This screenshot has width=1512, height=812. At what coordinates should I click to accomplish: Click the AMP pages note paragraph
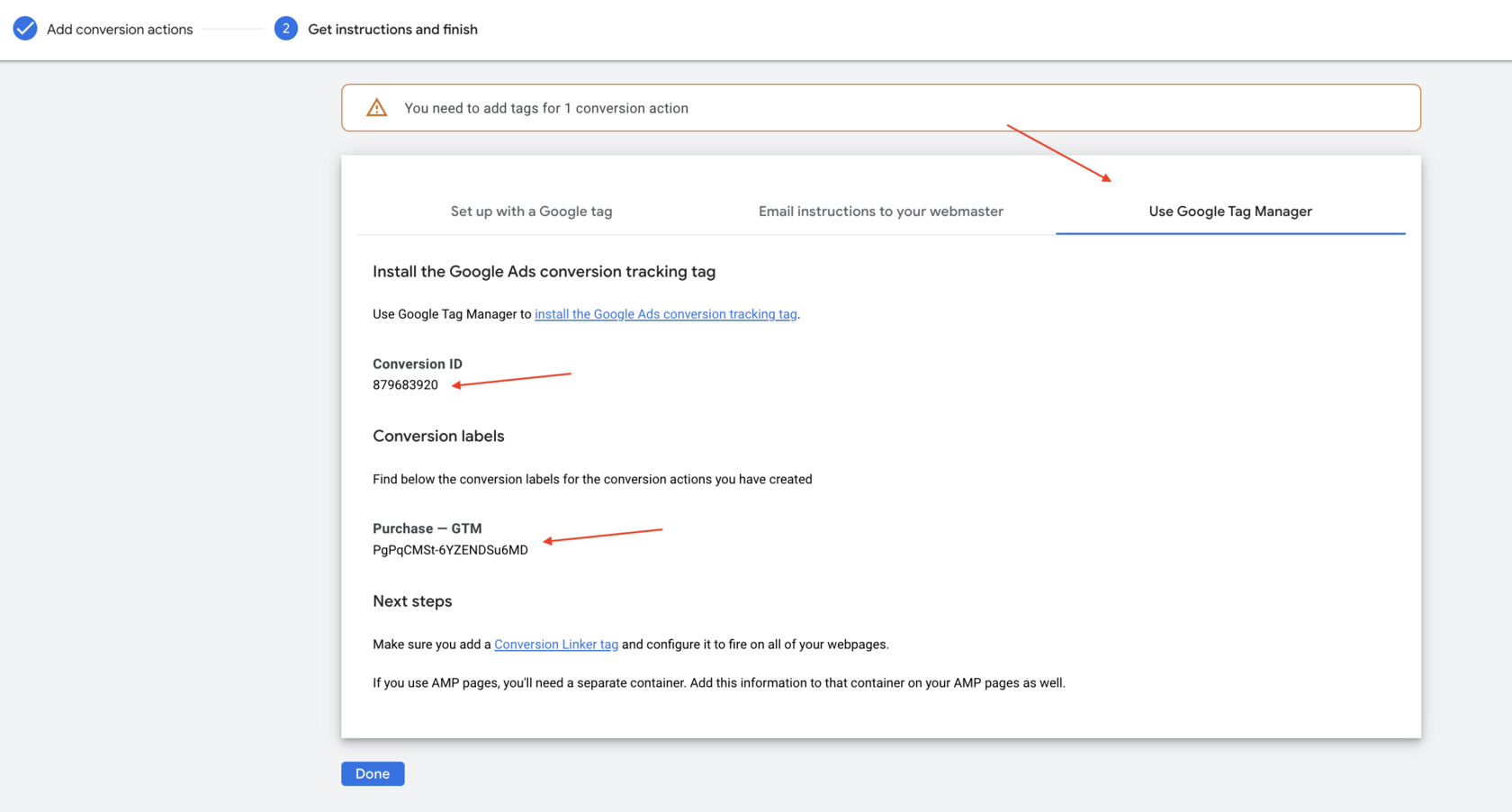[719, 683]
